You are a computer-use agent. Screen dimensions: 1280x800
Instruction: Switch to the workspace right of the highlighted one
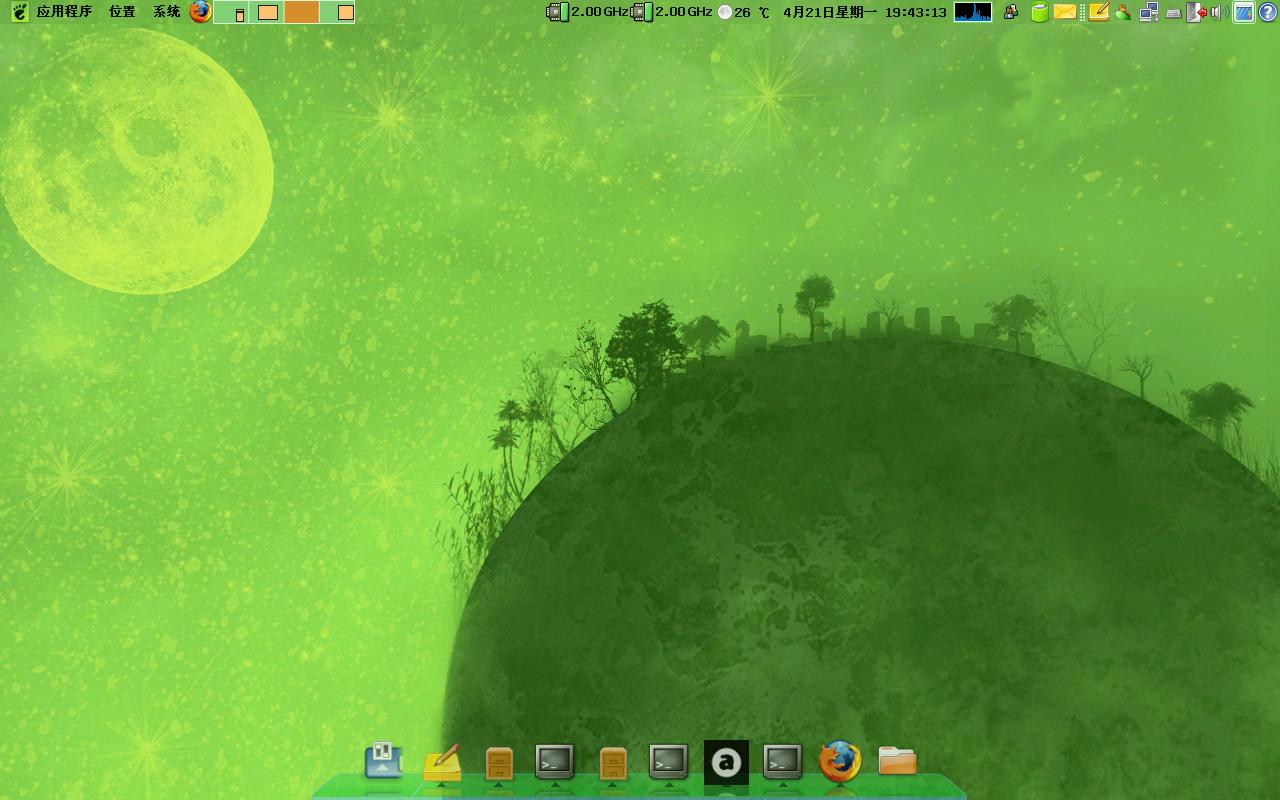337,12
